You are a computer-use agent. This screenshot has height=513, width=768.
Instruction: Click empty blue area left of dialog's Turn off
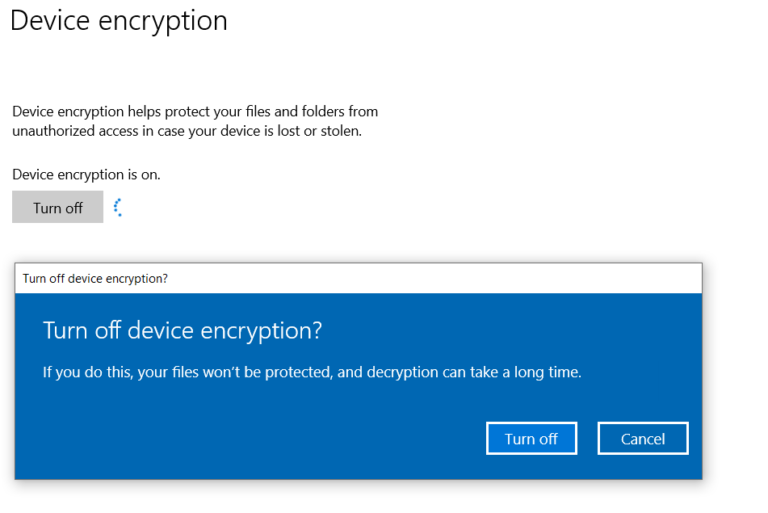point(250,438)
